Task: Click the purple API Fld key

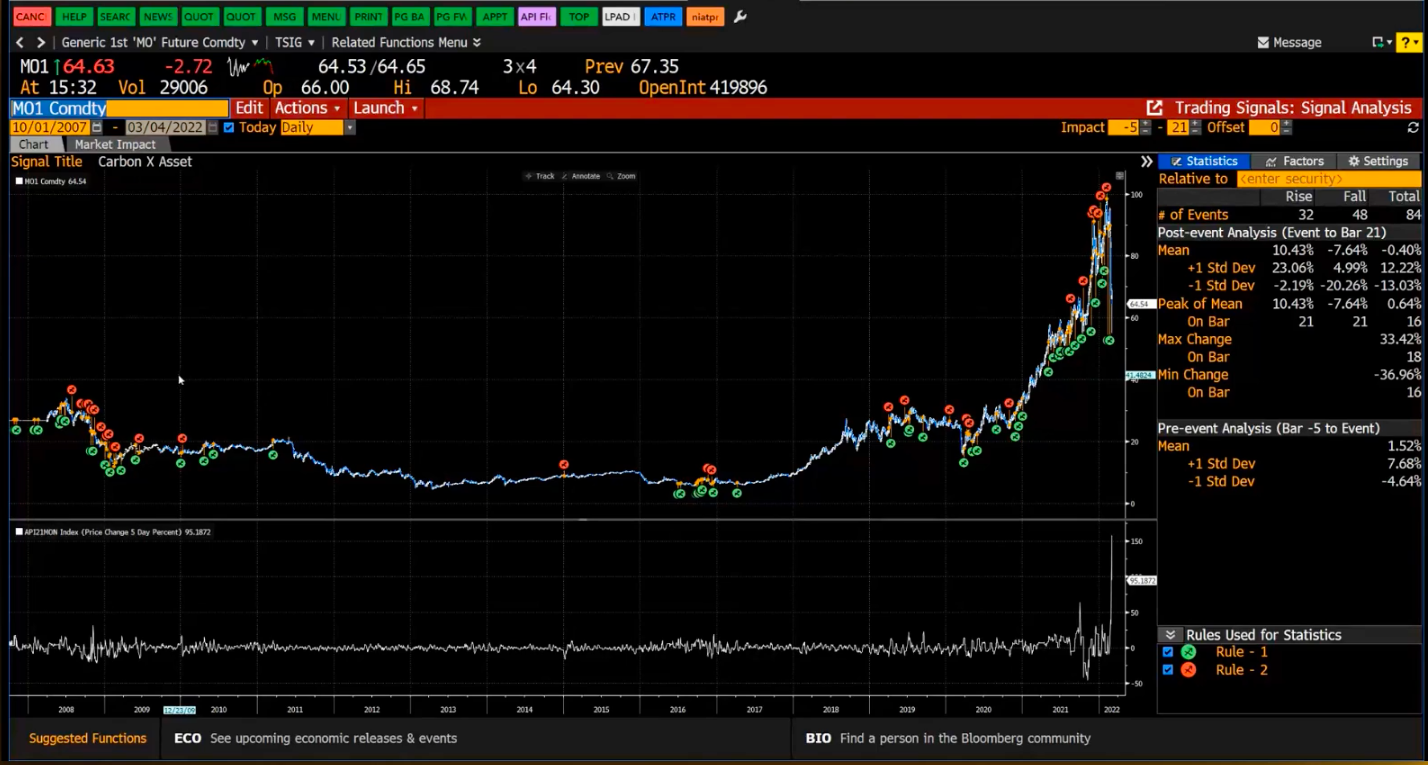Action: point(536,17)
